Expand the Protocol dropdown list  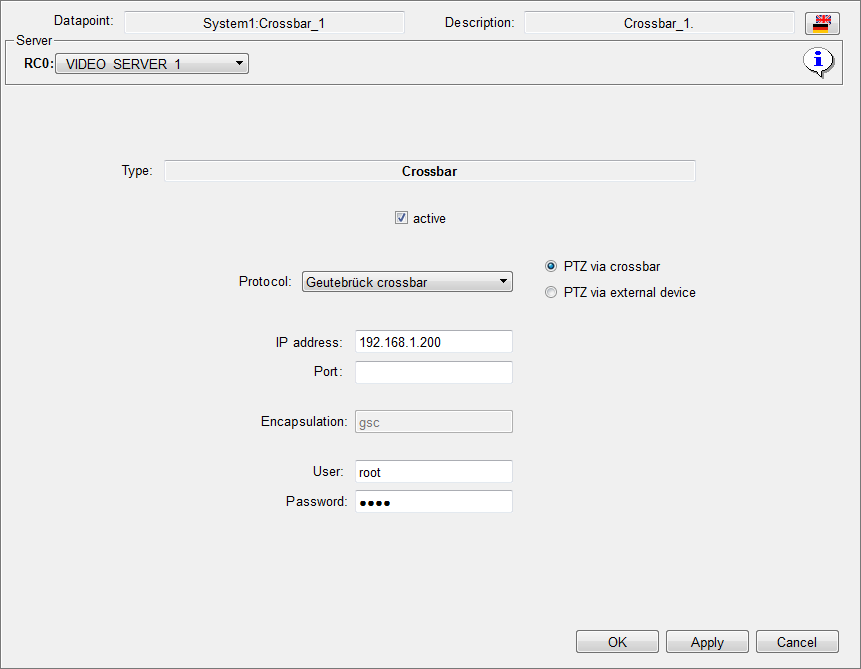pyautogui.click(x=407, y=282)
